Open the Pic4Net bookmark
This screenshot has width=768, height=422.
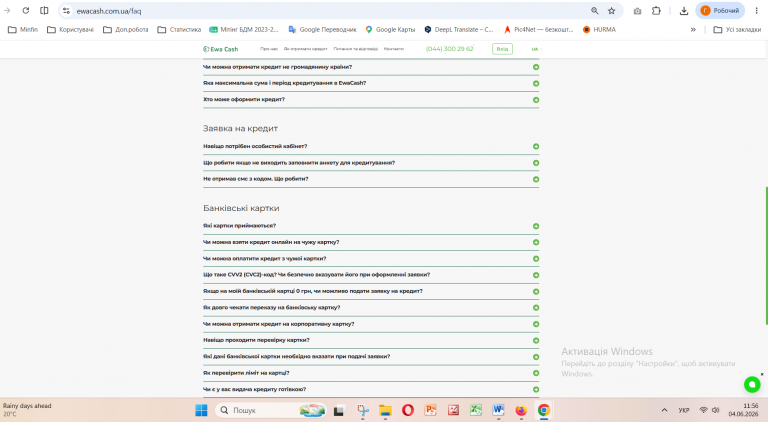(x=538, y=30)
